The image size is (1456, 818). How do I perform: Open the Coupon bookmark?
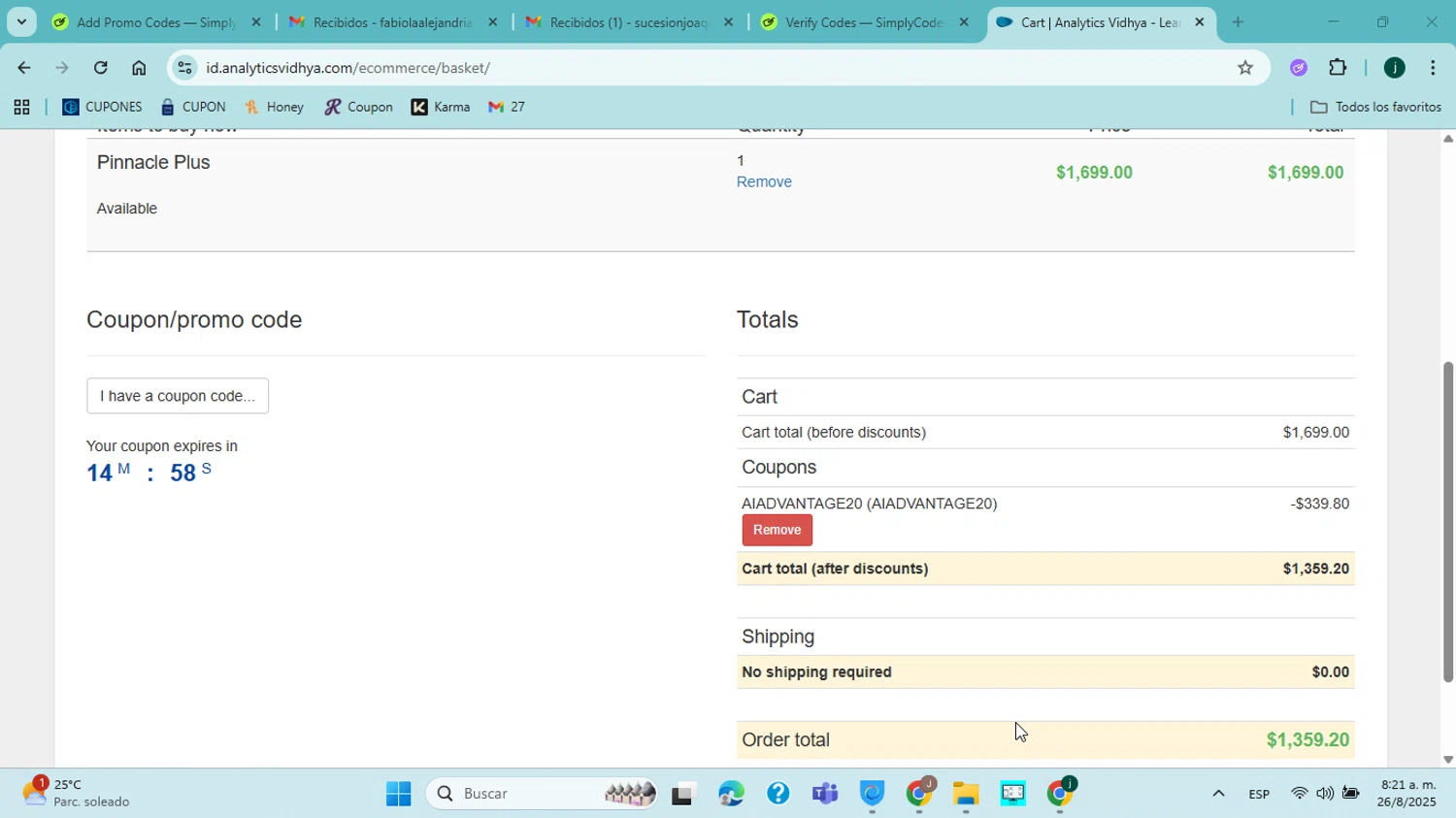(359, 108)
